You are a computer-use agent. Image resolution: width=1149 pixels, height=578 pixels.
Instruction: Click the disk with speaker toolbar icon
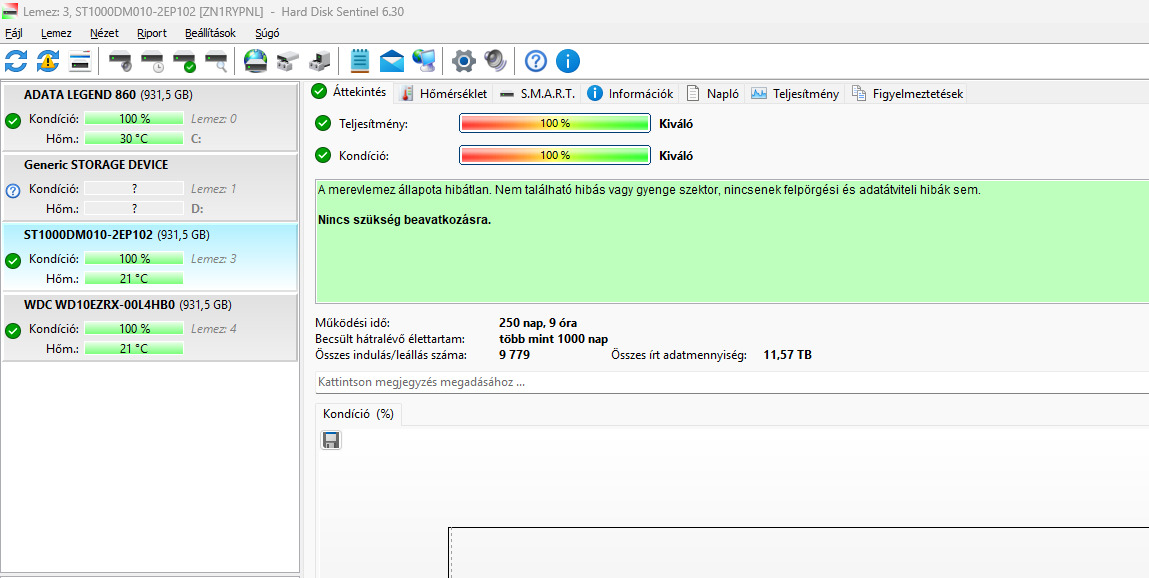[x=120, y=62]
